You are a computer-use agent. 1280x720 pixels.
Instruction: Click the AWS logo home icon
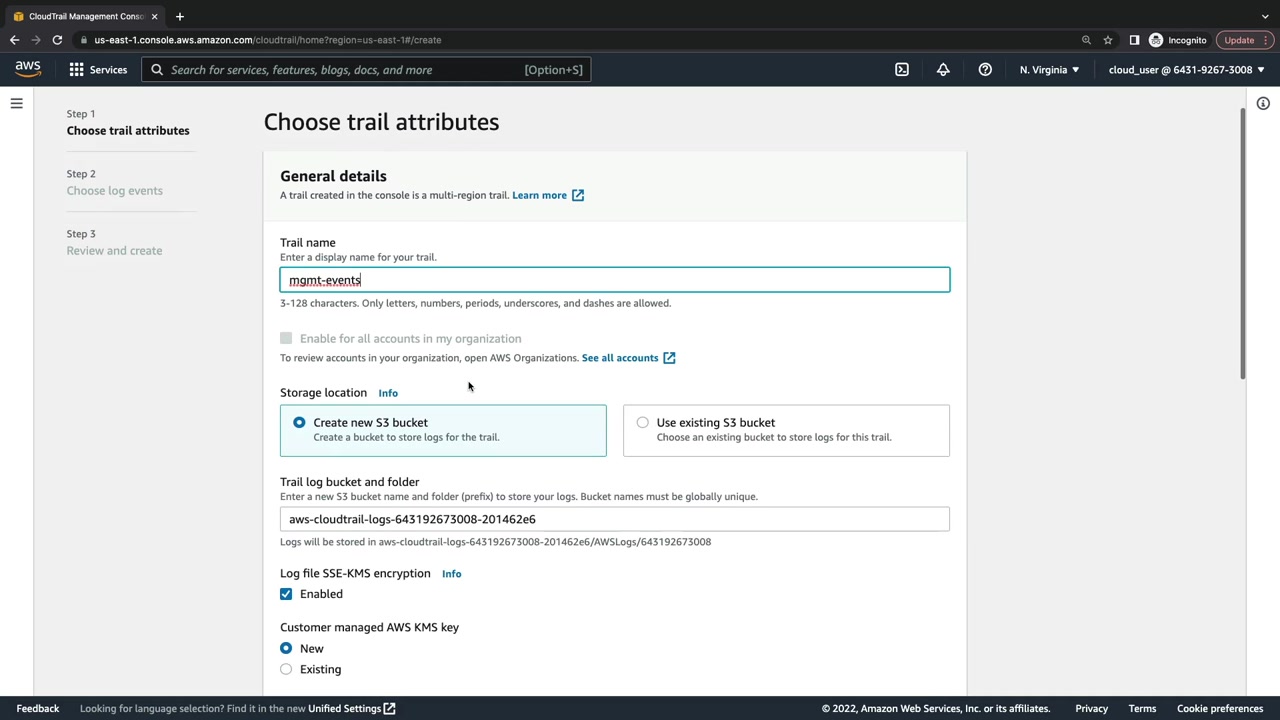click(x=28, y=69)
